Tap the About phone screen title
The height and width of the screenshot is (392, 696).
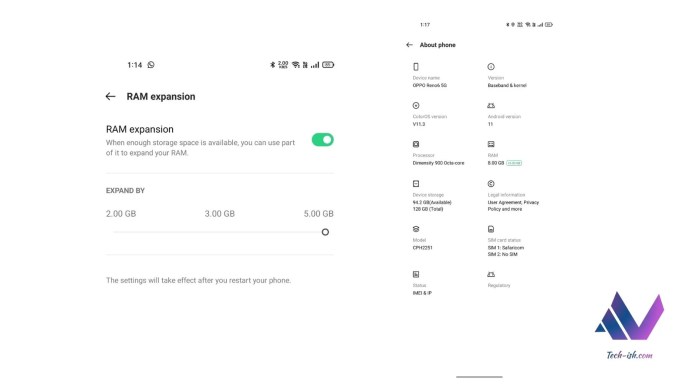(x=438, y=45)
